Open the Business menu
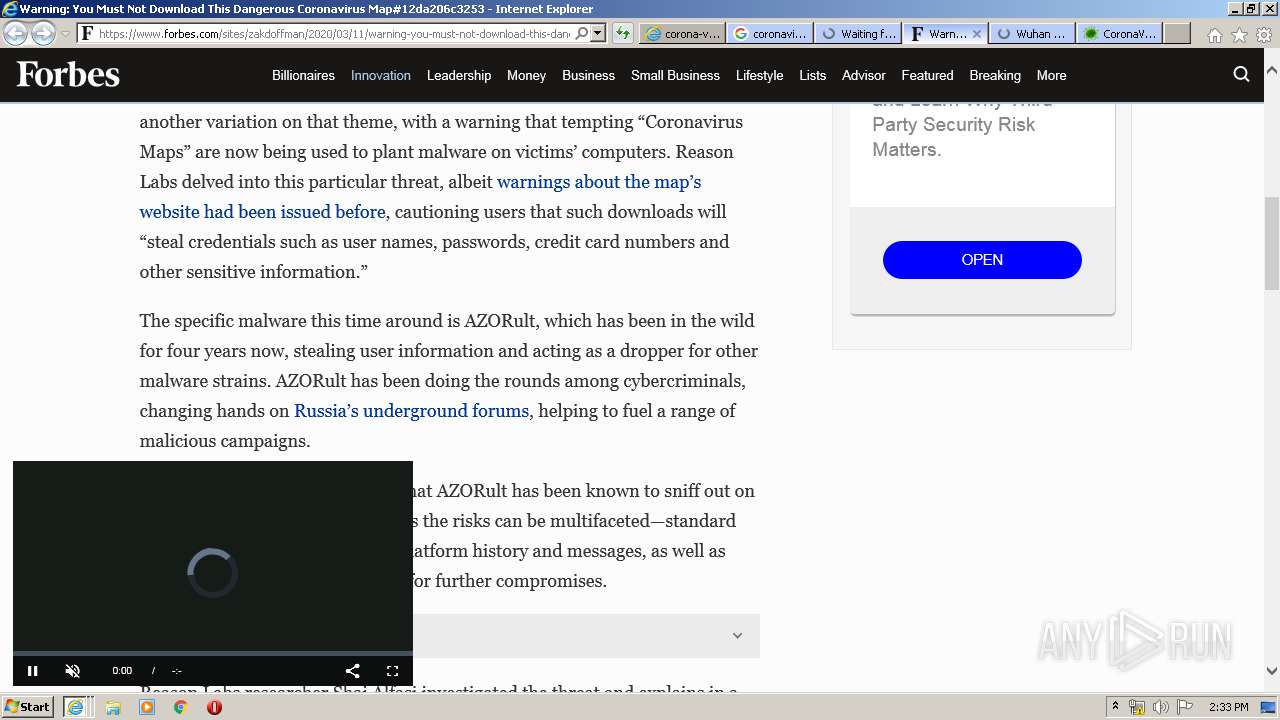Viewport: 1280px width, 720px height. click(x=588, y=75)
